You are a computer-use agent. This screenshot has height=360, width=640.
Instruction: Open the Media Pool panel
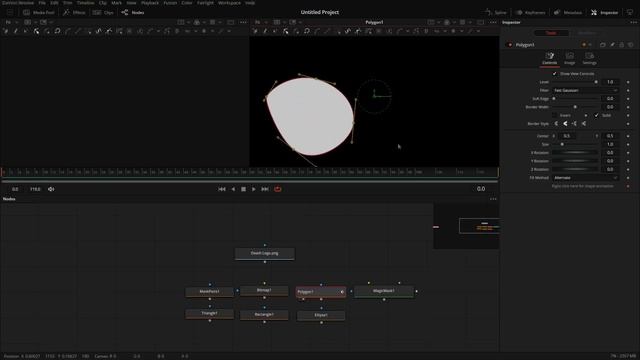point(39,13)
